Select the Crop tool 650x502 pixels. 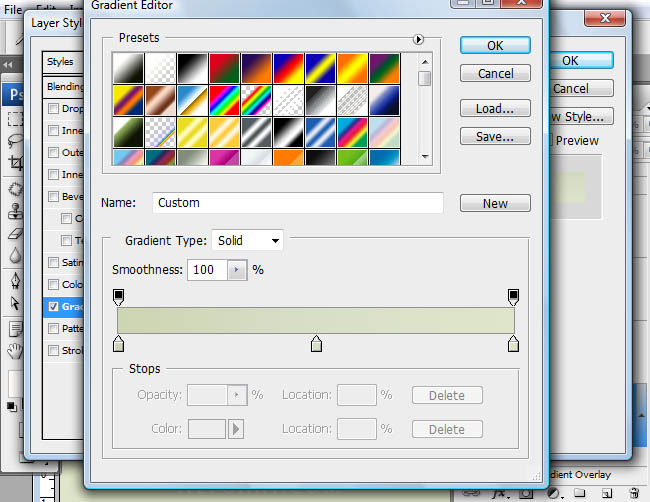tap(15, 162)
